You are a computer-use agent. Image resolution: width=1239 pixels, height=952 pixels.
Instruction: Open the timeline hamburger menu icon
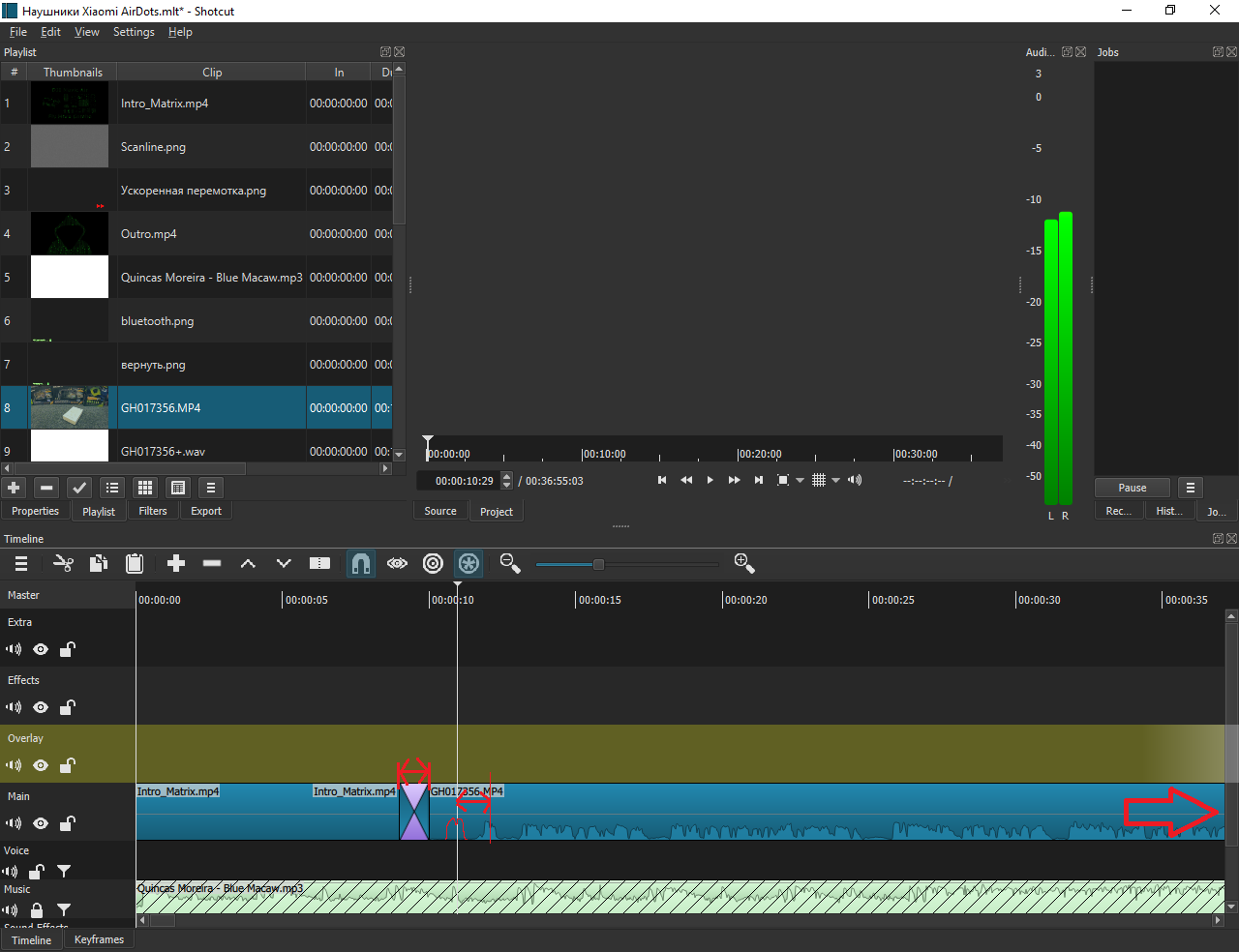(20, 563)
